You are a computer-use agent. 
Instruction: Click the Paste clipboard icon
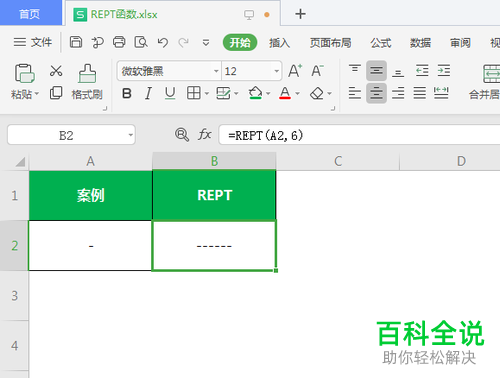[x=24, y=73]
